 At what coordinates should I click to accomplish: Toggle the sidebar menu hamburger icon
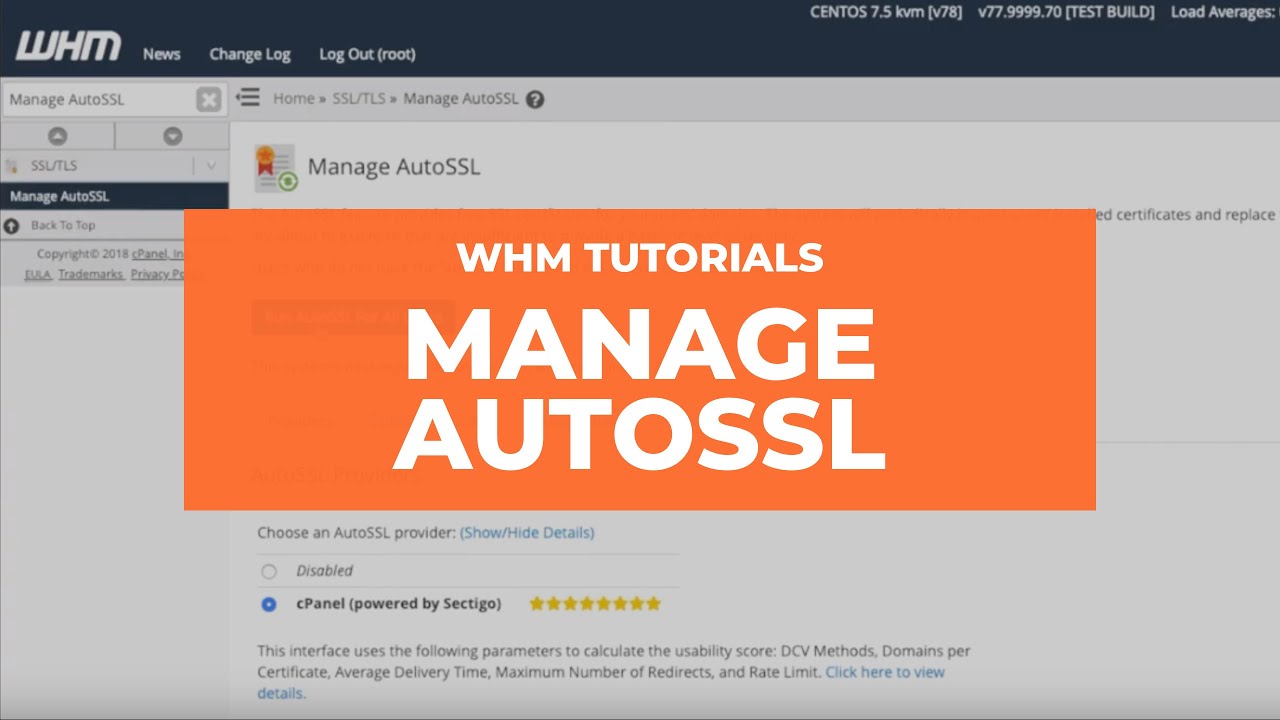[247, 97]
